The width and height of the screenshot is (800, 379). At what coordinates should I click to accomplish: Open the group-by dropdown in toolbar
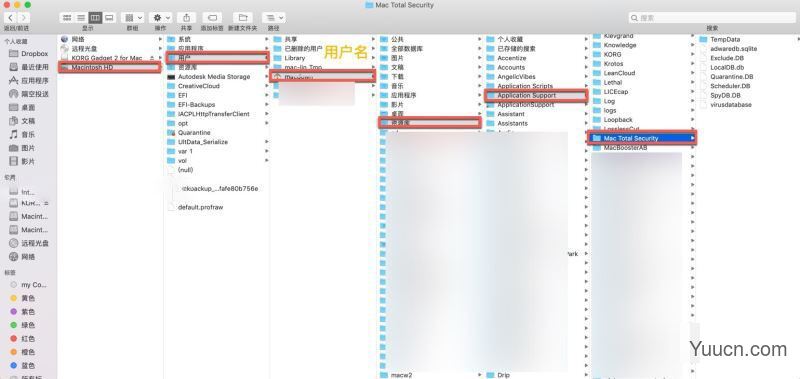pyautogui.click(x=133, y=18)
